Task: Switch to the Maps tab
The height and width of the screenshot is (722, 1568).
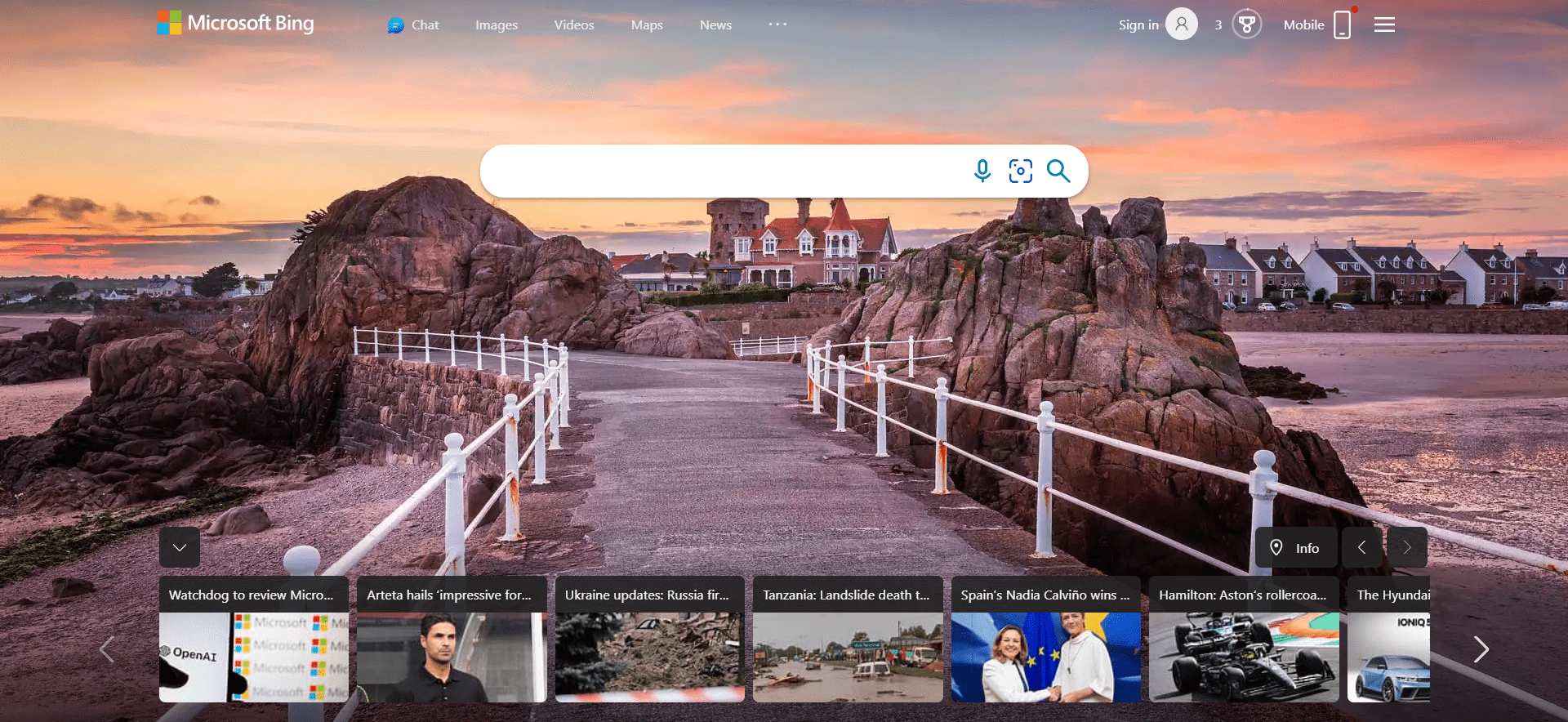Action: pos(647,25)
